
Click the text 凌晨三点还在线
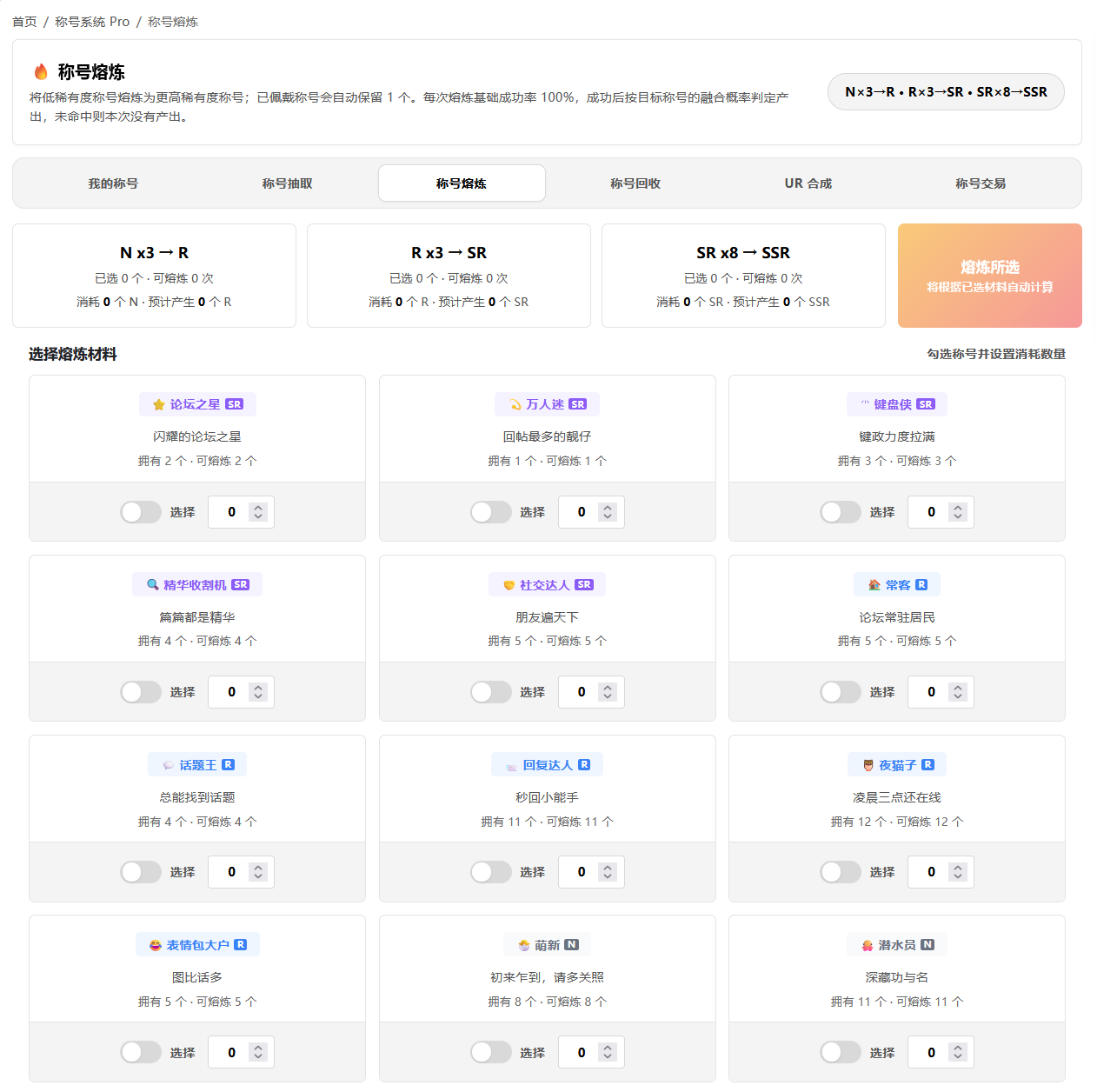pyautogui.click(x=897, y=797)
